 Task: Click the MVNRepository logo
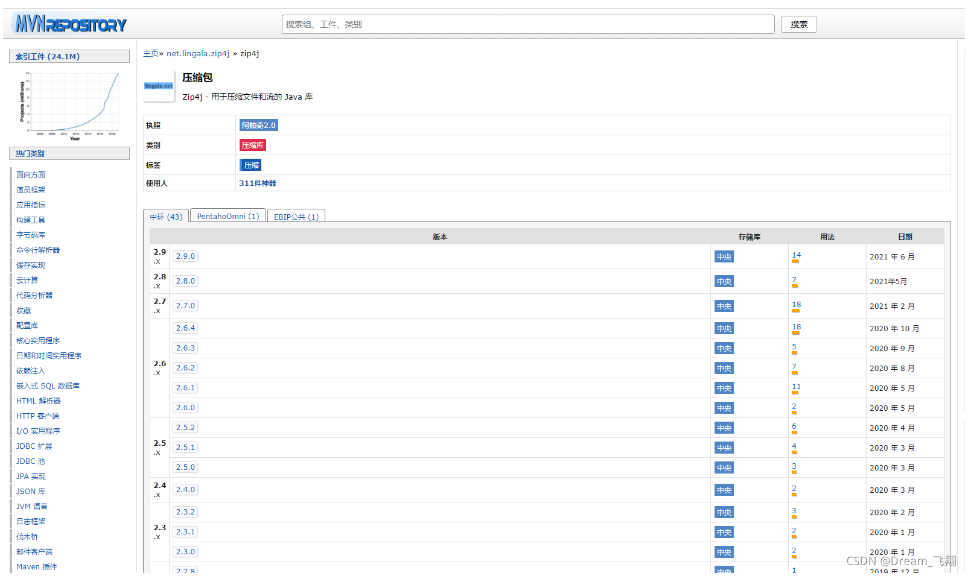70,24
